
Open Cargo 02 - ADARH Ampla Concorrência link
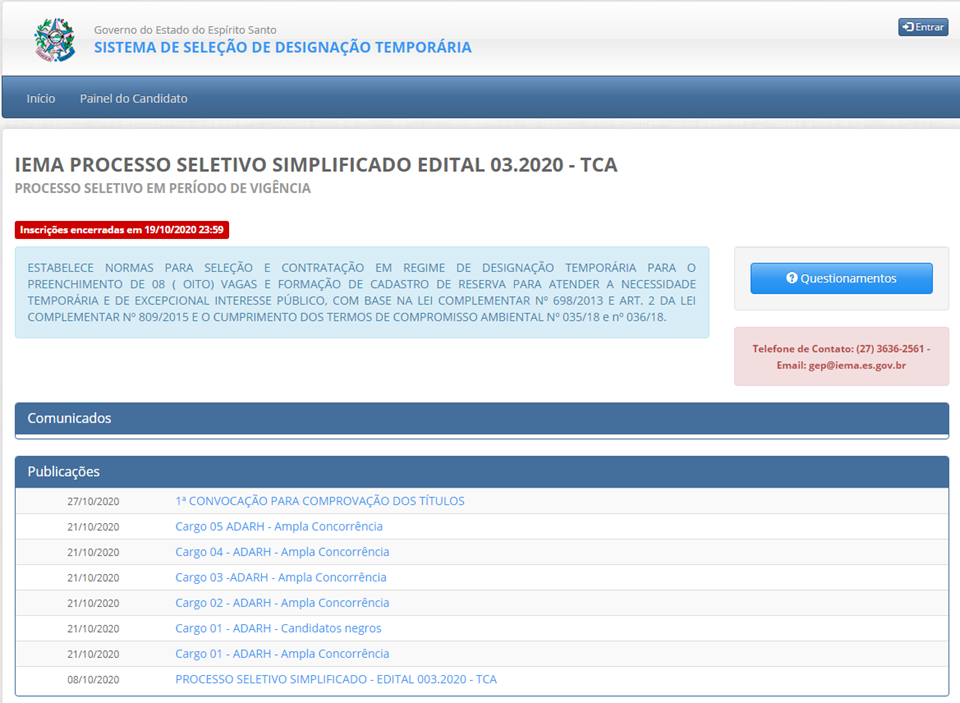[x=282, y=603]
